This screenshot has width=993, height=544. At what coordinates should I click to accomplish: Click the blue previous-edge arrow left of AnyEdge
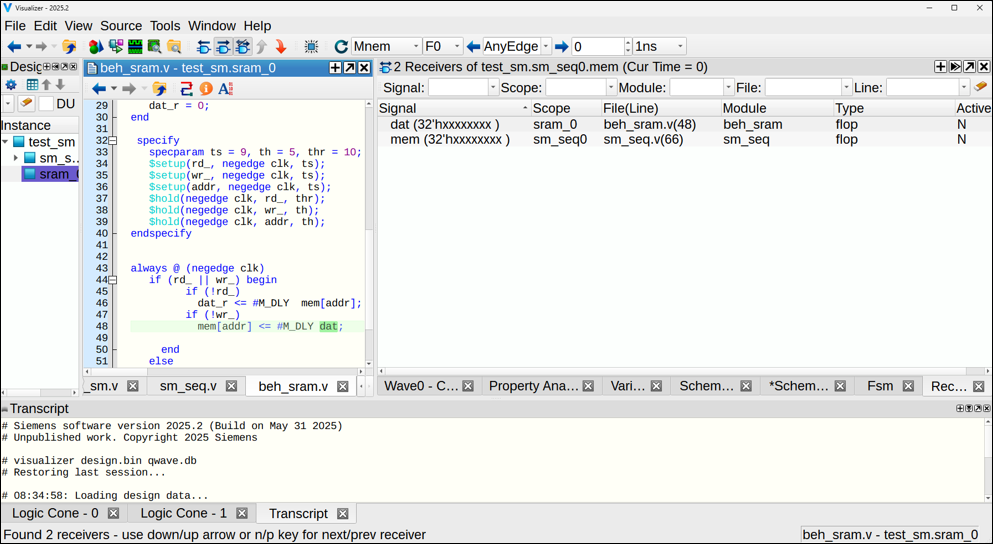[x=473, y=47]
